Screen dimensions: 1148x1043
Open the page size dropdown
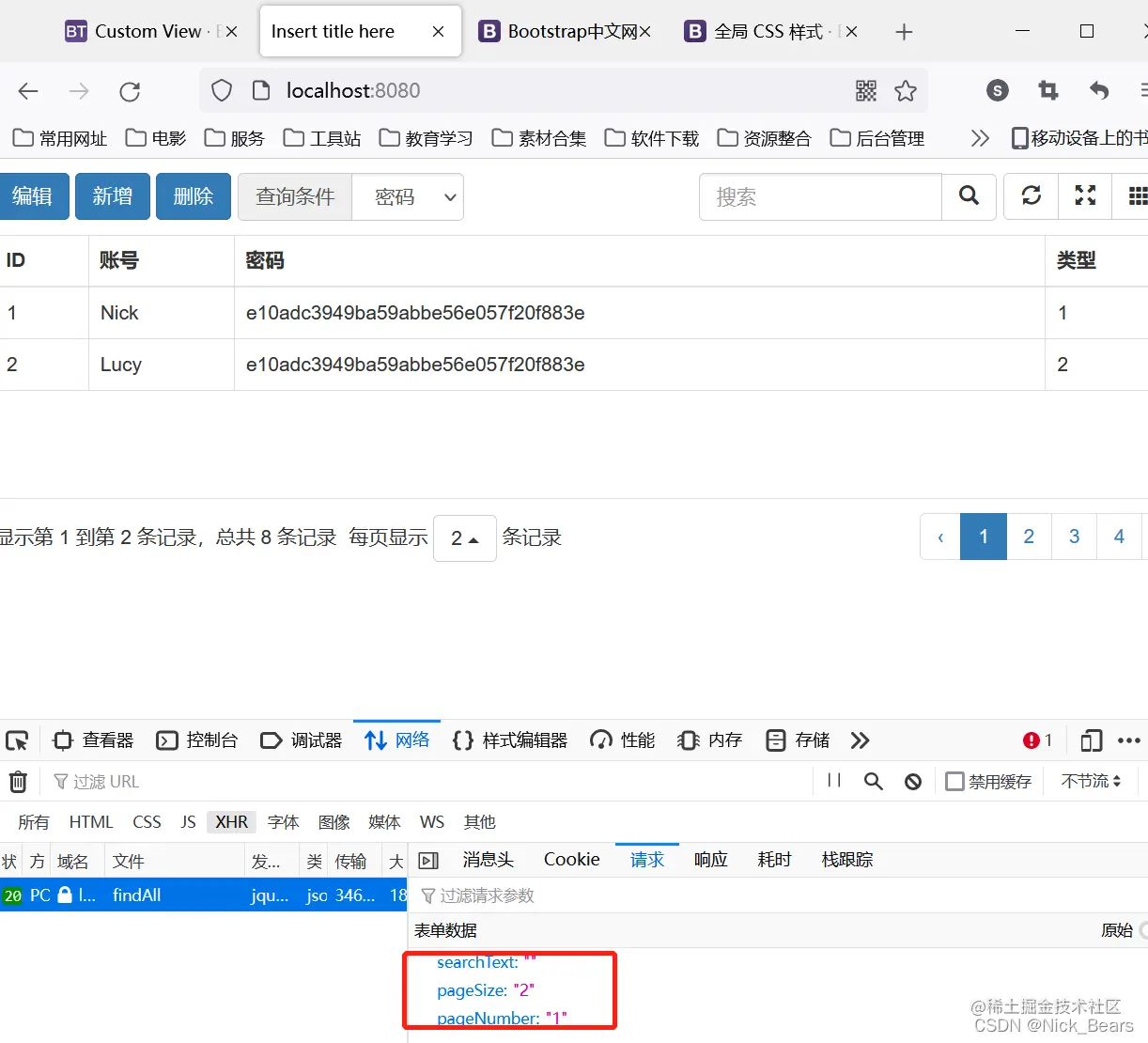pos(465,538)
